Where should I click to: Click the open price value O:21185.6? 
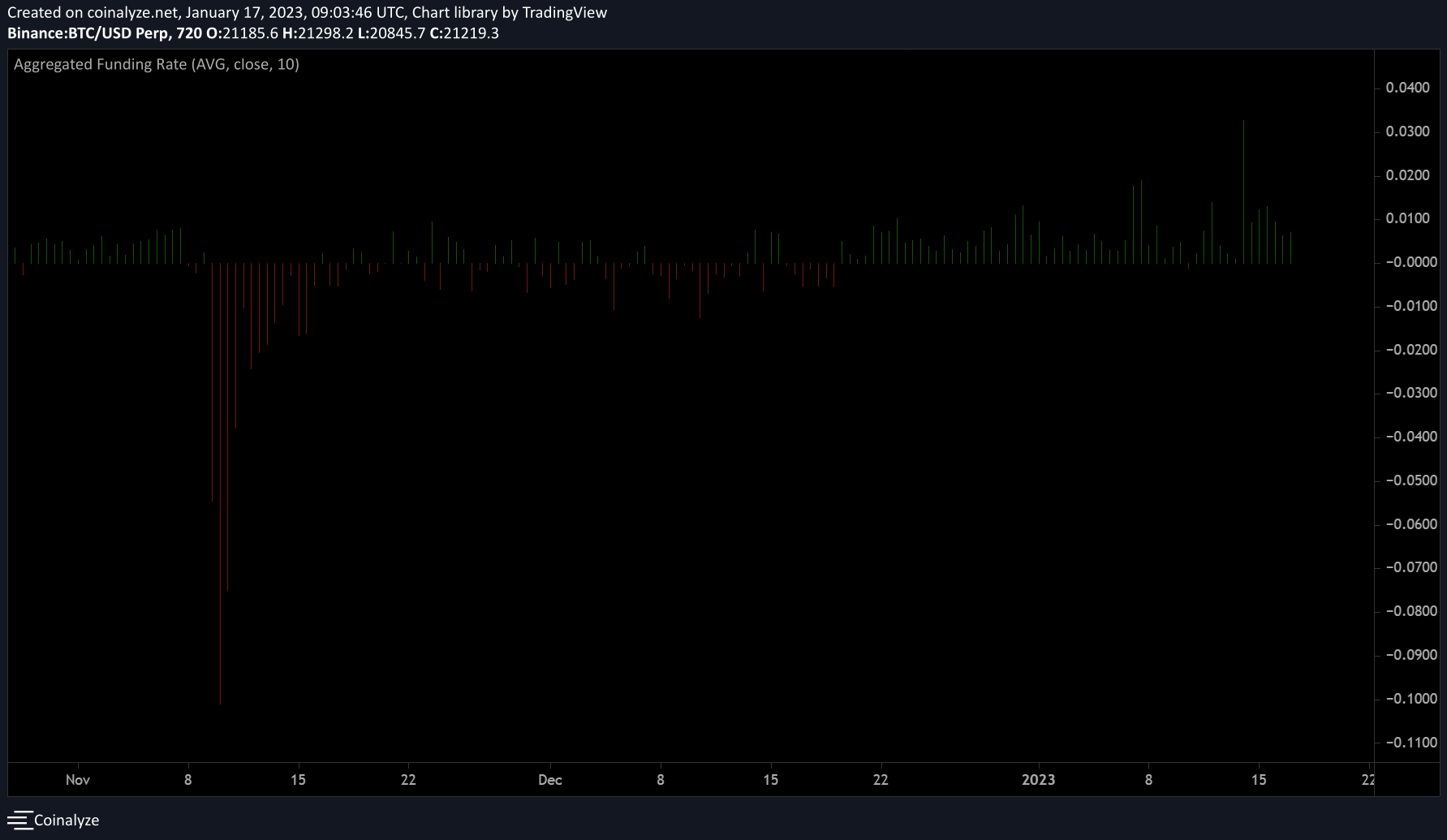coord(242,33)
